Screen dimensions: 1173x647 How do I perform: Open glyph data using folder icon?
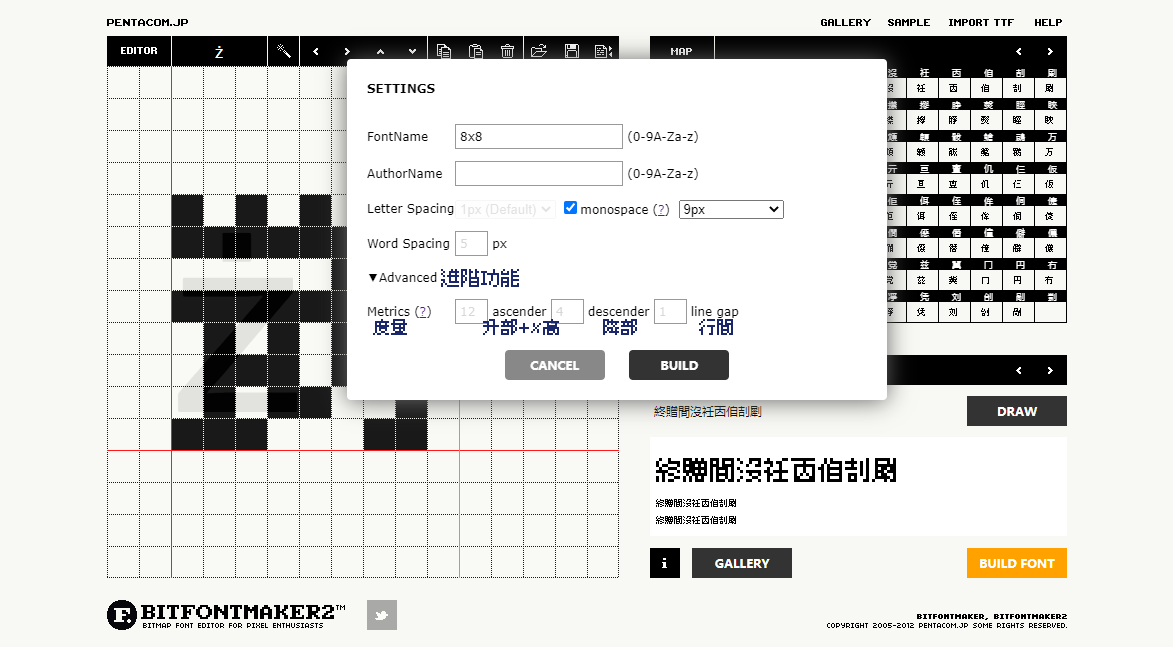[x=539, y=50]
